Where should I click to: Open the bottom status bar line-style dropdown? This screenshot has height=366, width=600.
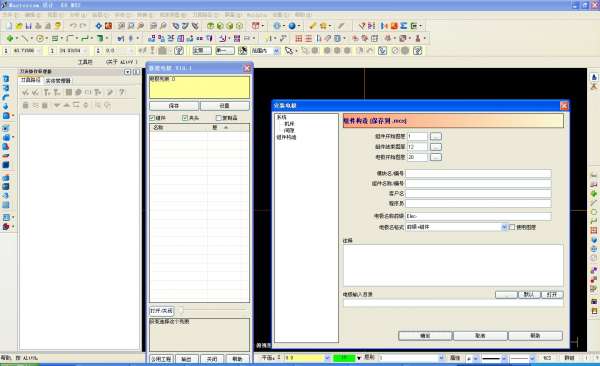(494, 358)
